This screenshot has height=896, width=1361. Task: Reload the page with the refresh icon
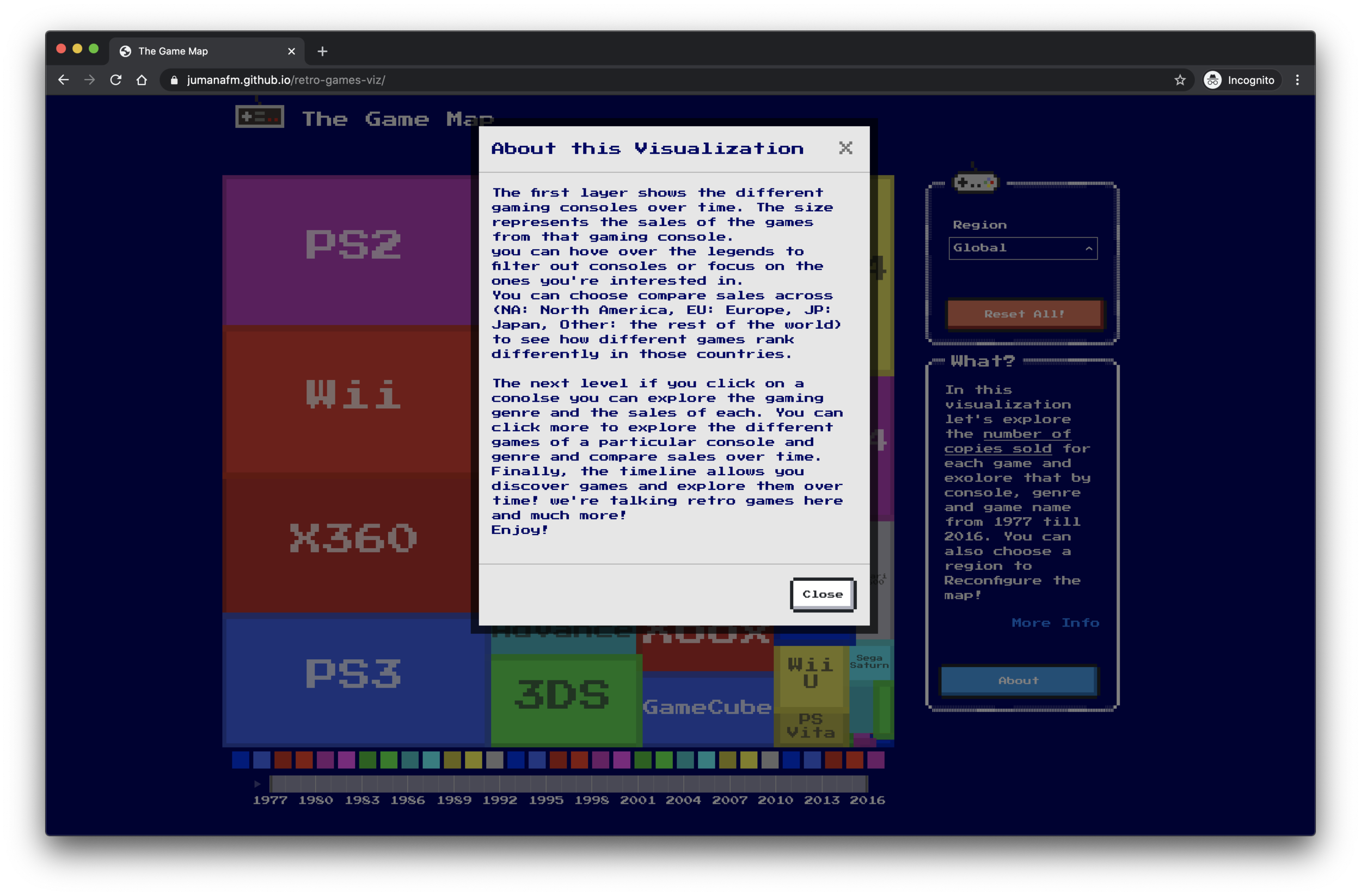(x=115, y=80)
